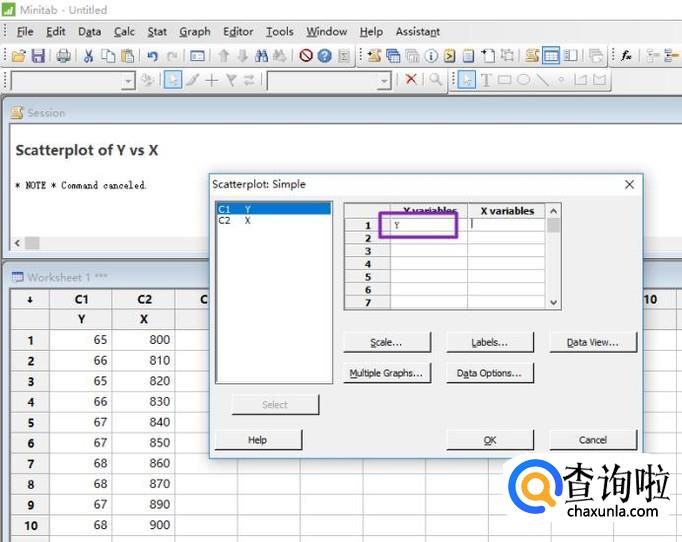Confirm the scatterplot with OK
Screen dimensions: 682x542
coord(490,440)
